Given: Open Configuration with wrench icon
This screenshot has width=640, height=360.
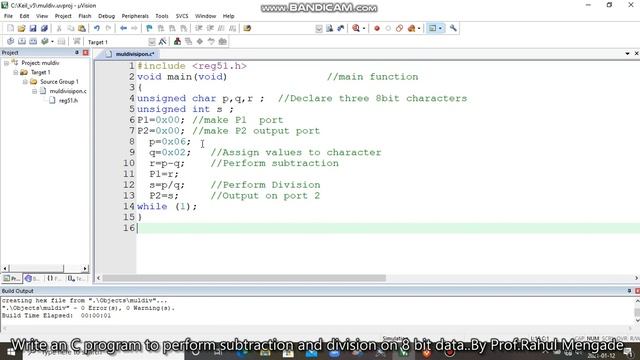Looking at the screenshot, I should point(453,28).
